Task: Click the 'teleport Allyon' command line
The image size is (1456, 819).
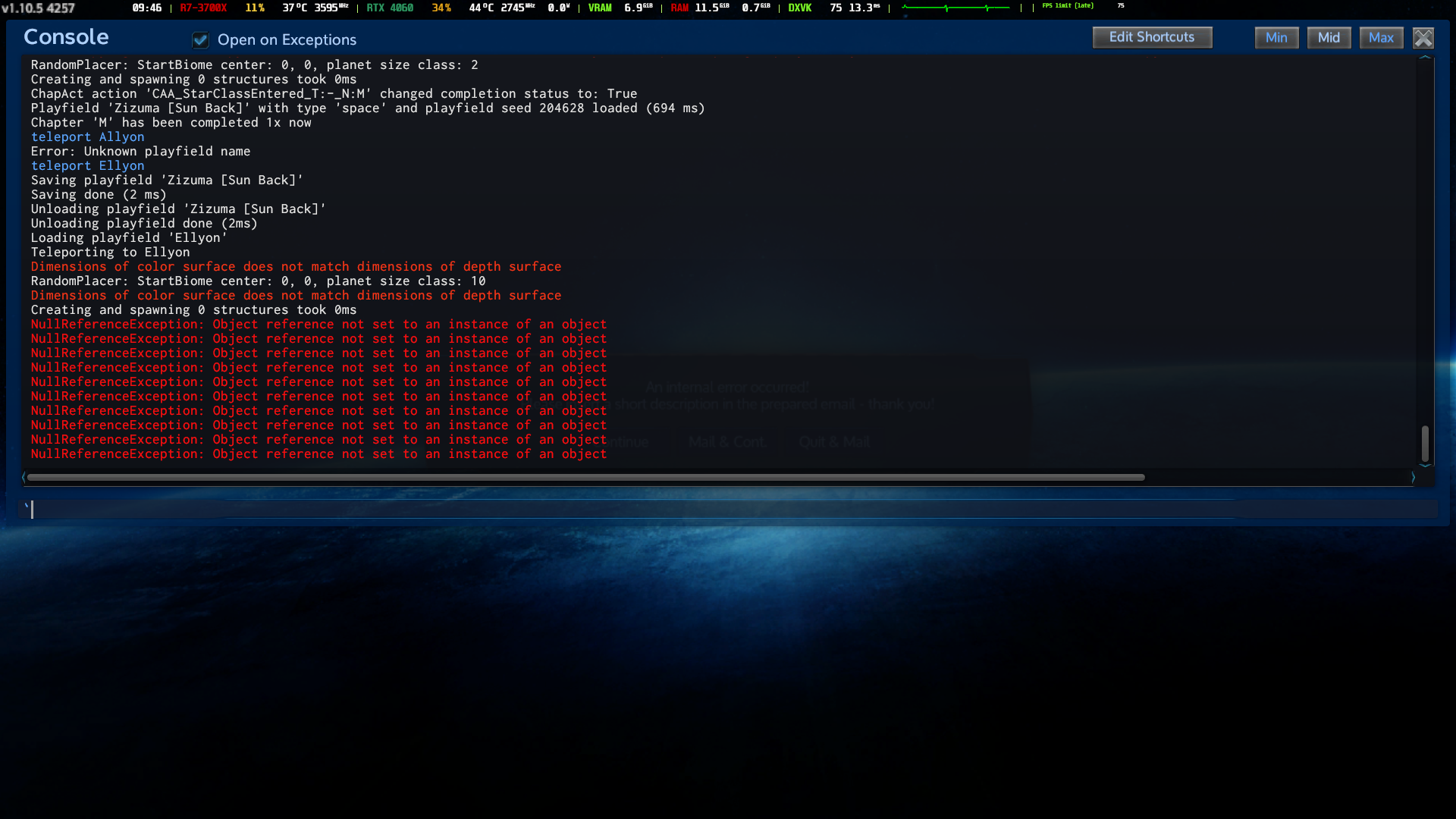Action: (x=87, y=136)
